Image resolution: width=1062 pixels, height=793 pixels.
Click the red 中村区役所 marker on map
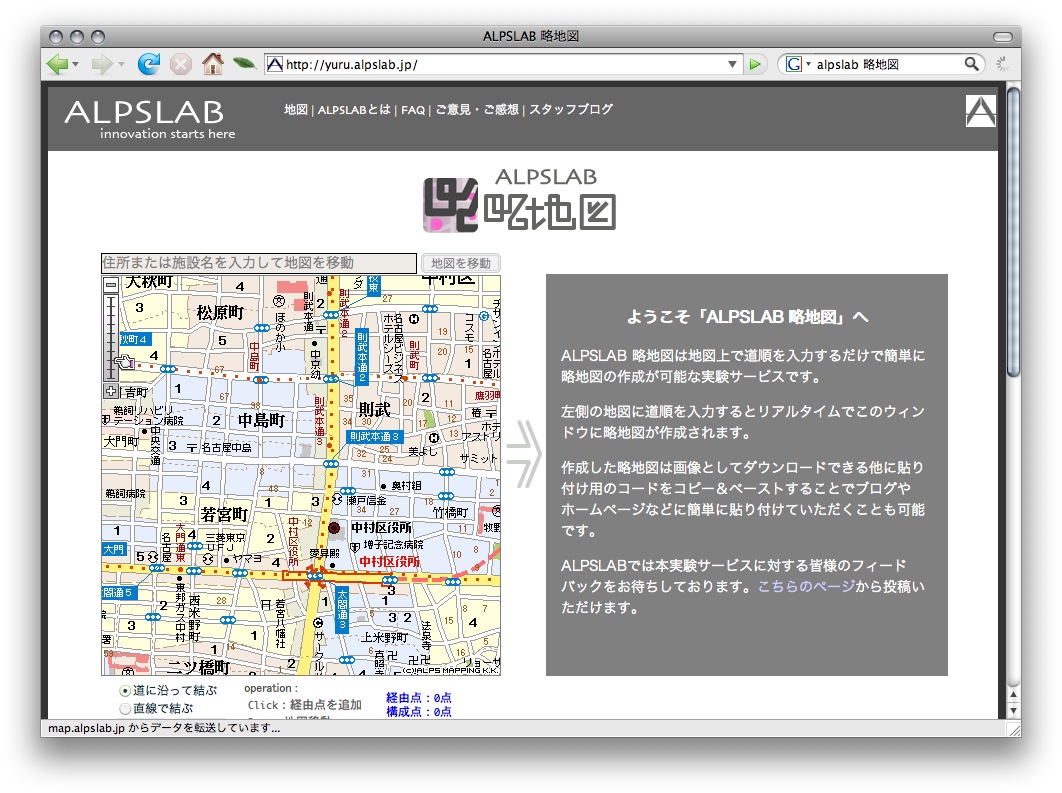click(334, 528)
